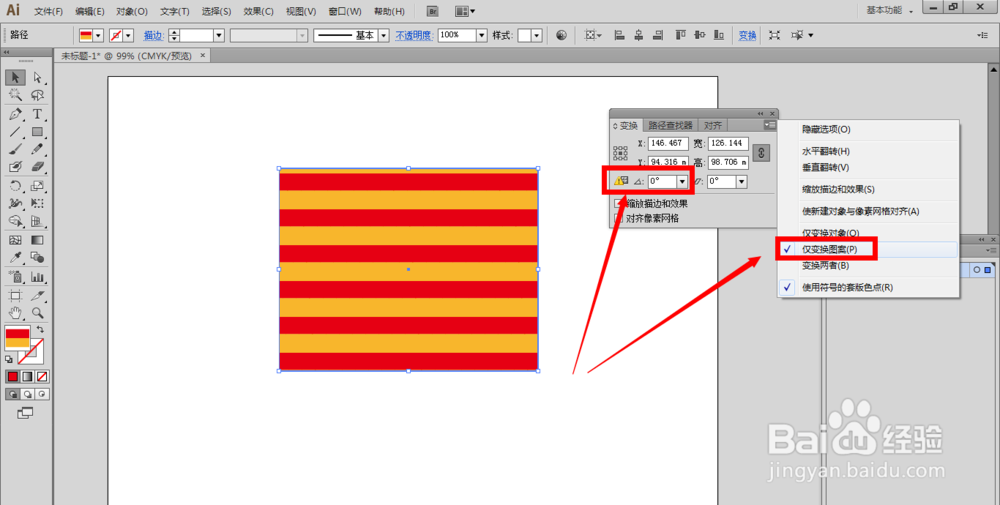The width and height of the screenshot is (1000, 505).
Task: Switch to the 路径查找器 tab
Action: point(670,126)
